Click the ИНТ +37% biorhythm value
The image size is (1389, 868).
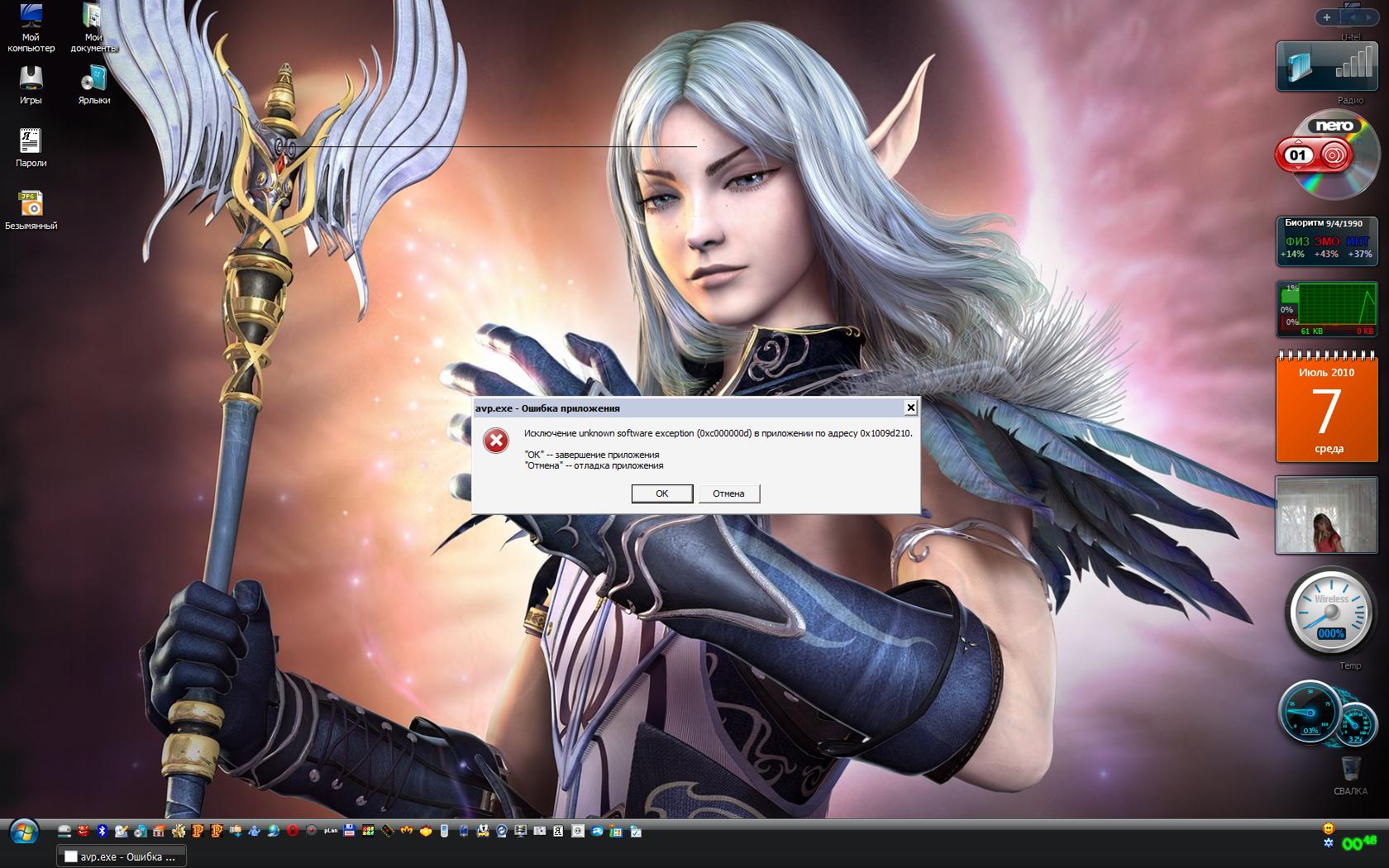tap(1359, 247)
